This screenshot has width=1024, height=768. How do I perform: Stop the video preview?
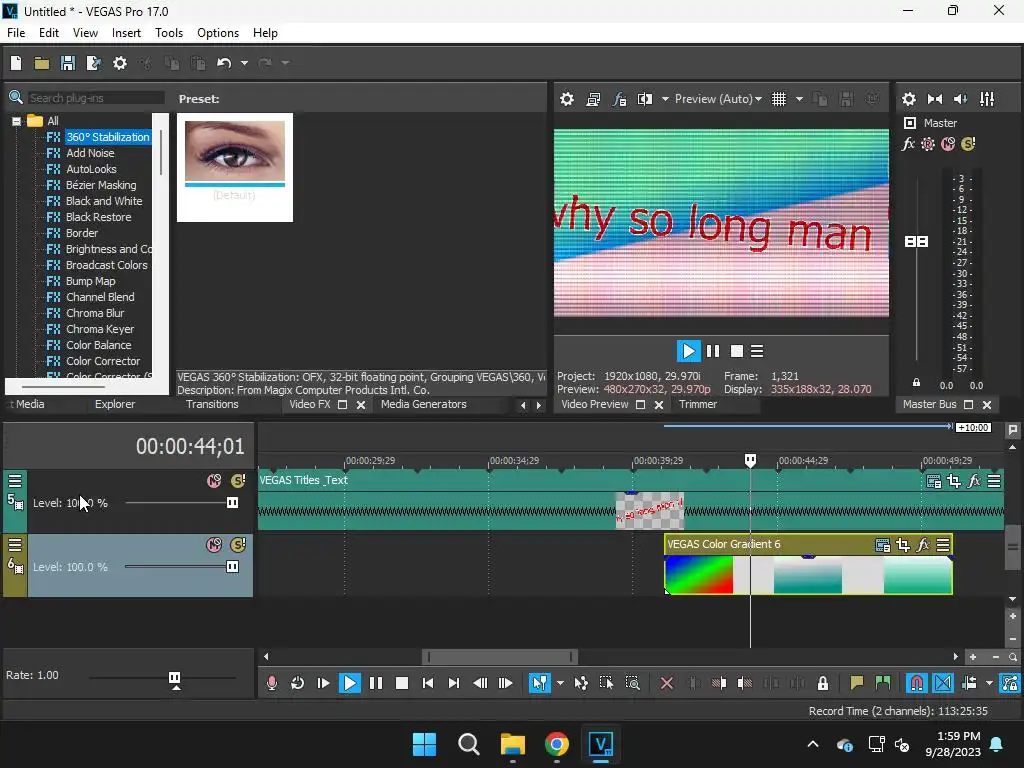tap(737, 351)
